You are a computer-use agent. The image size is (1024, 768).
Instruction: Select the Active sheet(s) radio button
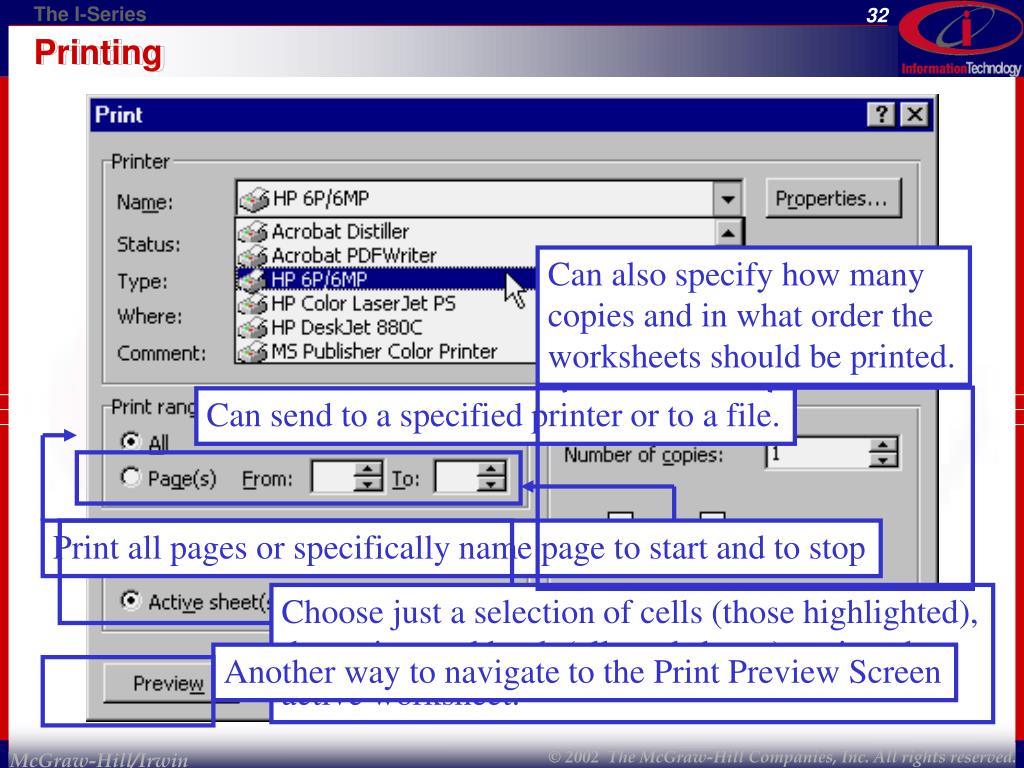(x=131, y=600)
